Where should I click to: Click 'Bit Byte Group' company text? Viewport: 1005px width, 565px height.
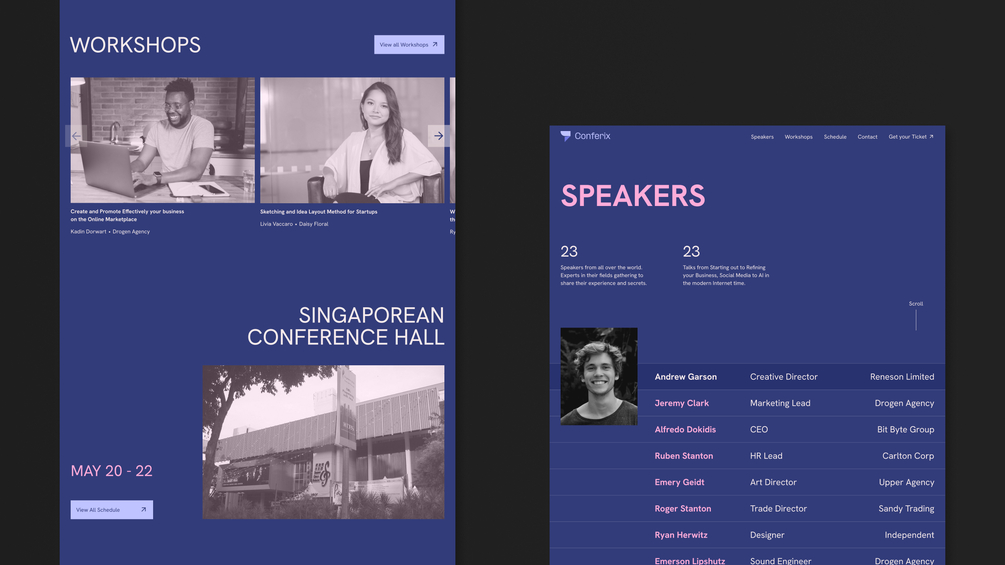pyautogui.click(x=906, y=429)
